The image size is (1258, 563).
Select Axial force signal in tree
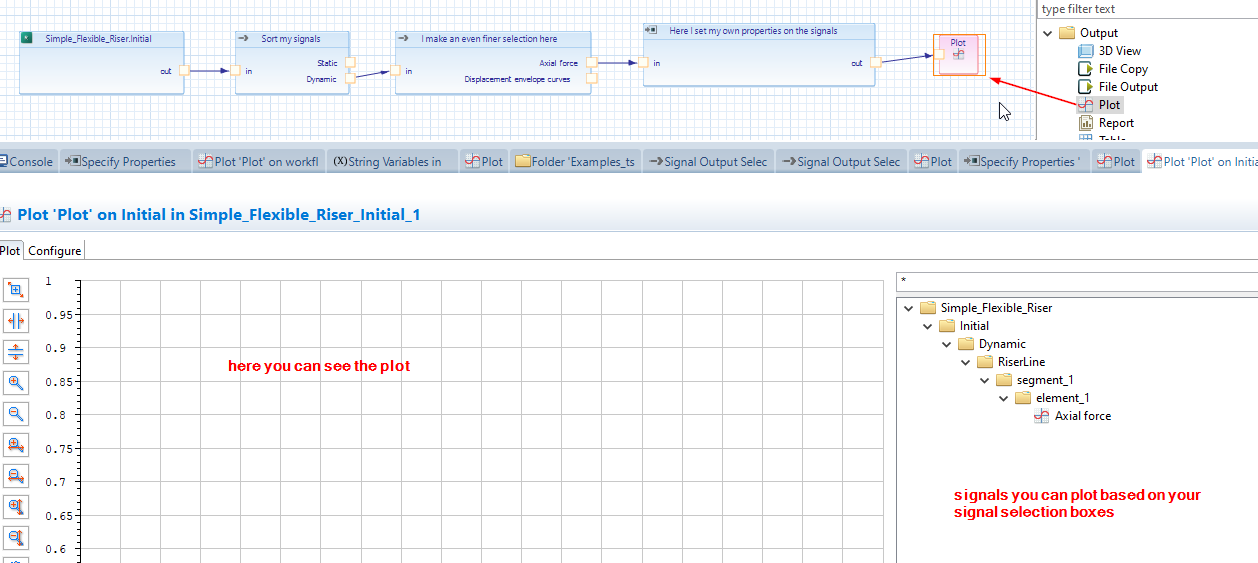coord(1082,416)
